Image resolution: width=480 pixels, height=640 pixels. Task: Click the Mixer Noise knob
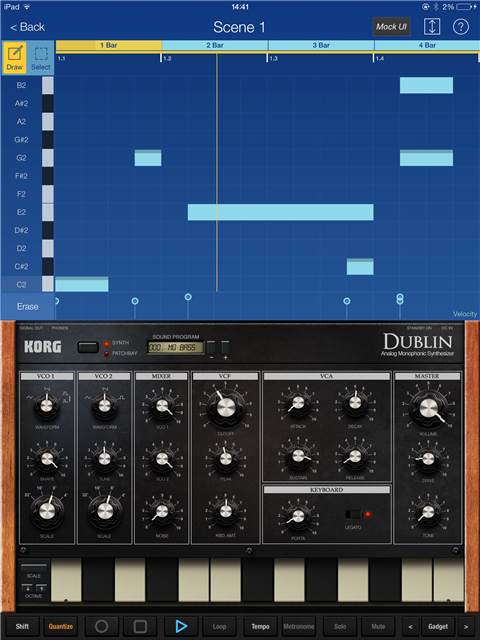[x=162, y=511]
